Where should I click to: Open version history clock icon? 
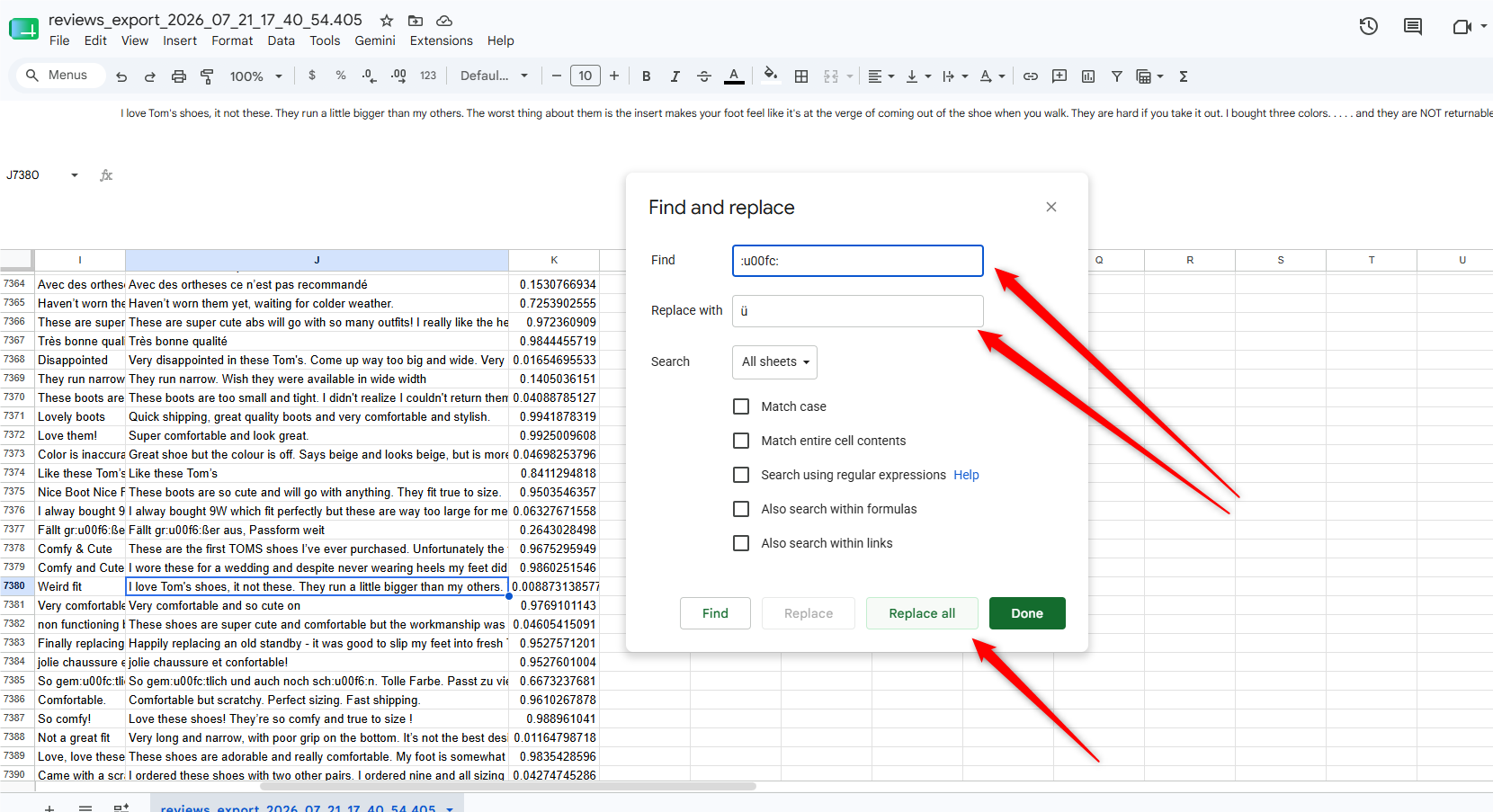pos(1369,27)
